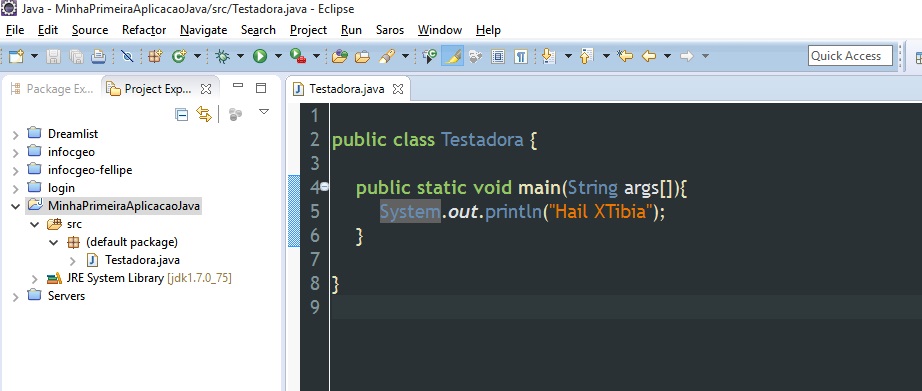
Task: Toggle Link with Editor in Project Explorer
Action: point(203,114)
